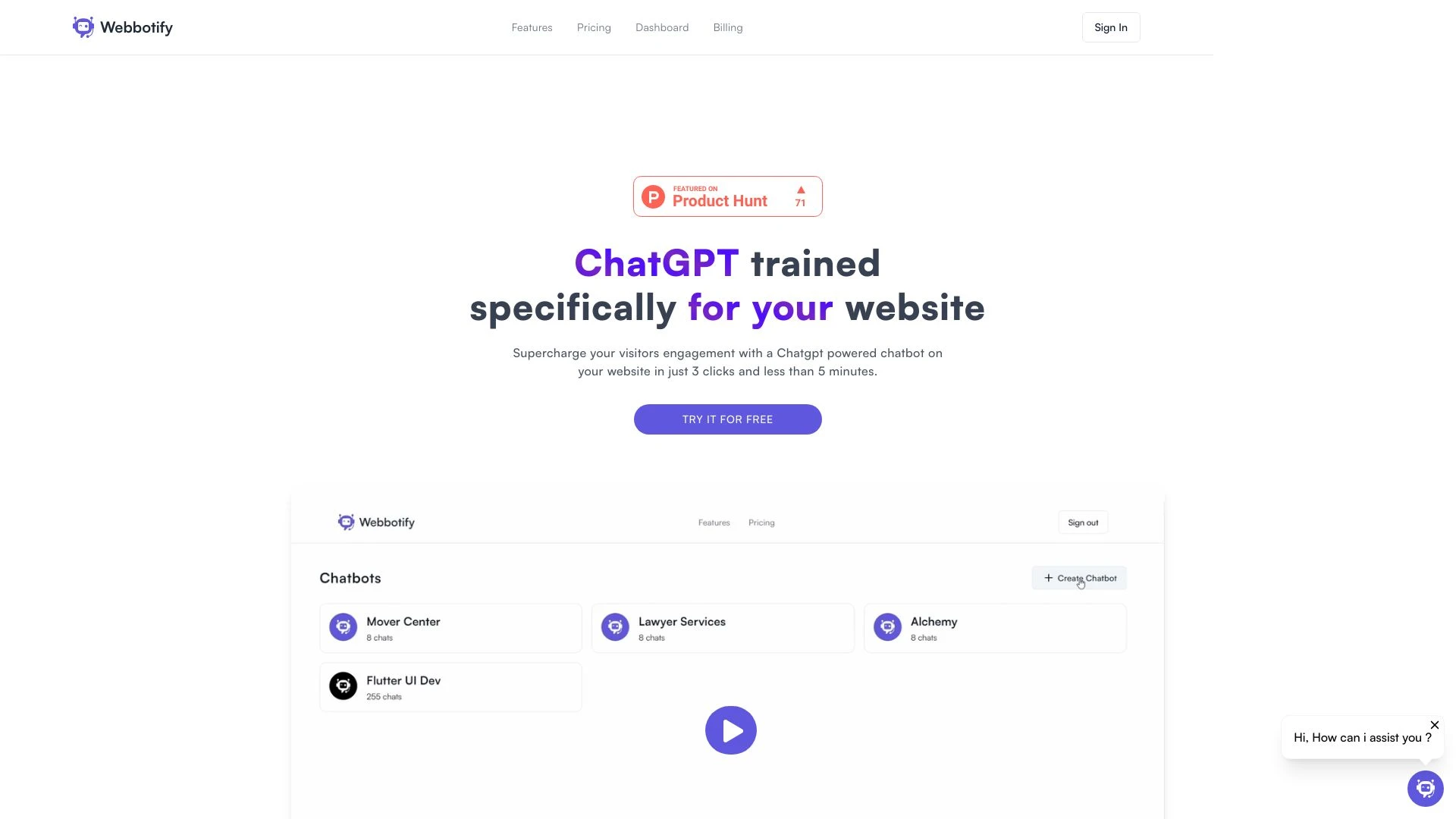Click the Lawyer Services chatbot icon
1456x819 pixels.
pos(614,627)
